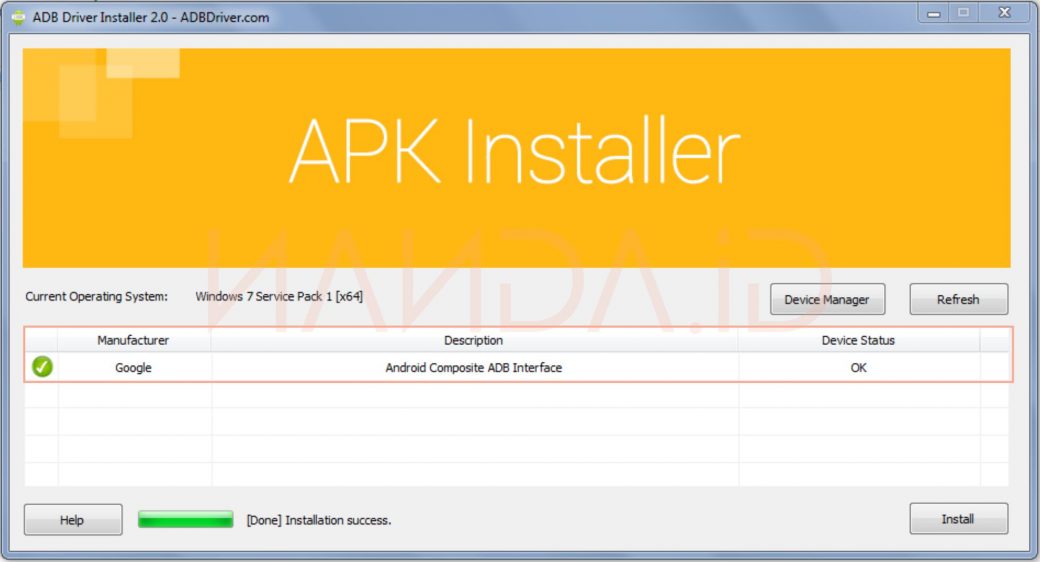Maximize the ADB Driver Installer window

[963, 13]
